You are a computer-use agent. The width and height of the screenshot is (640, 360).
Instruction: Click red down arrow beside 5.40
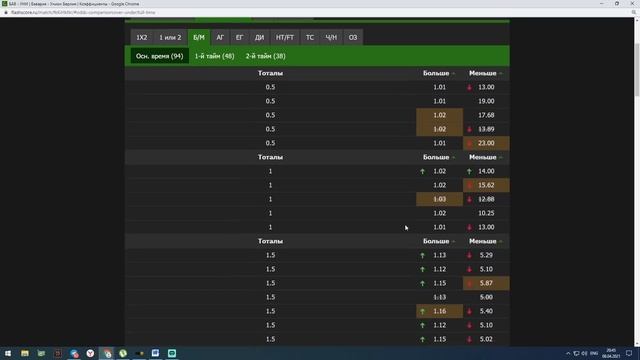[469, 311]
